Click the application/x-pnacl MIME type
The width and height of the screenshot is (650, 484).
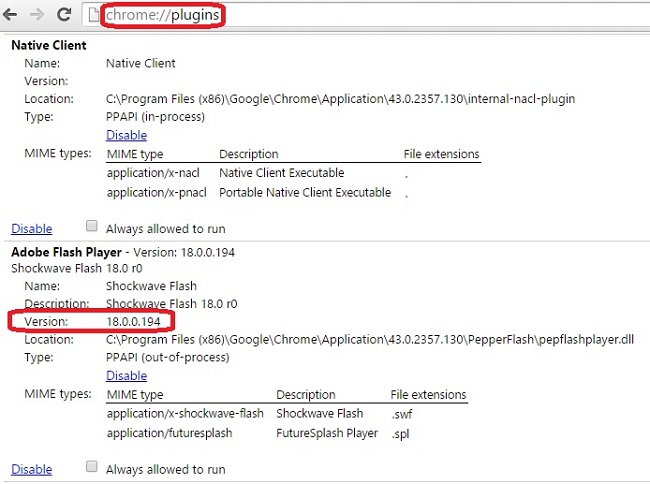156,193
